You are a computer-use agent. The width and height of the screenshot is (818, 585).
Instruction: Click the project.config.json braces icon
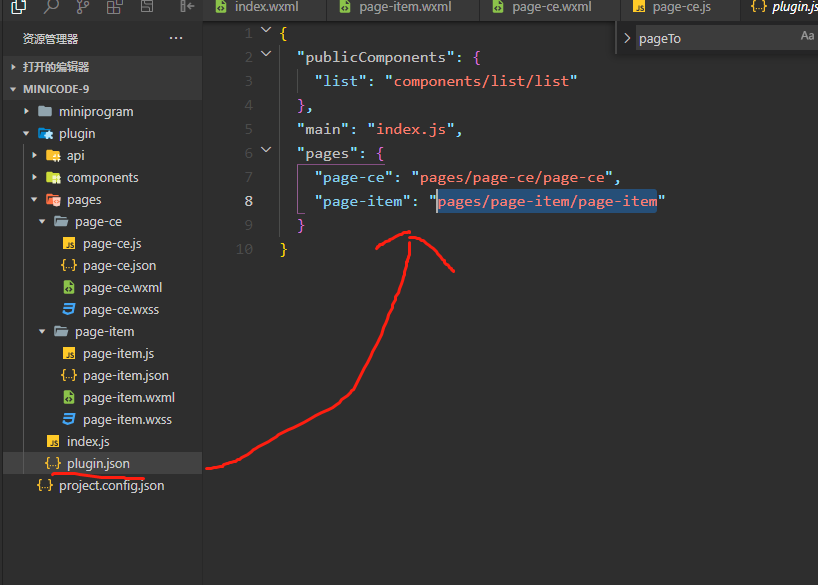(x=45, y=485)
